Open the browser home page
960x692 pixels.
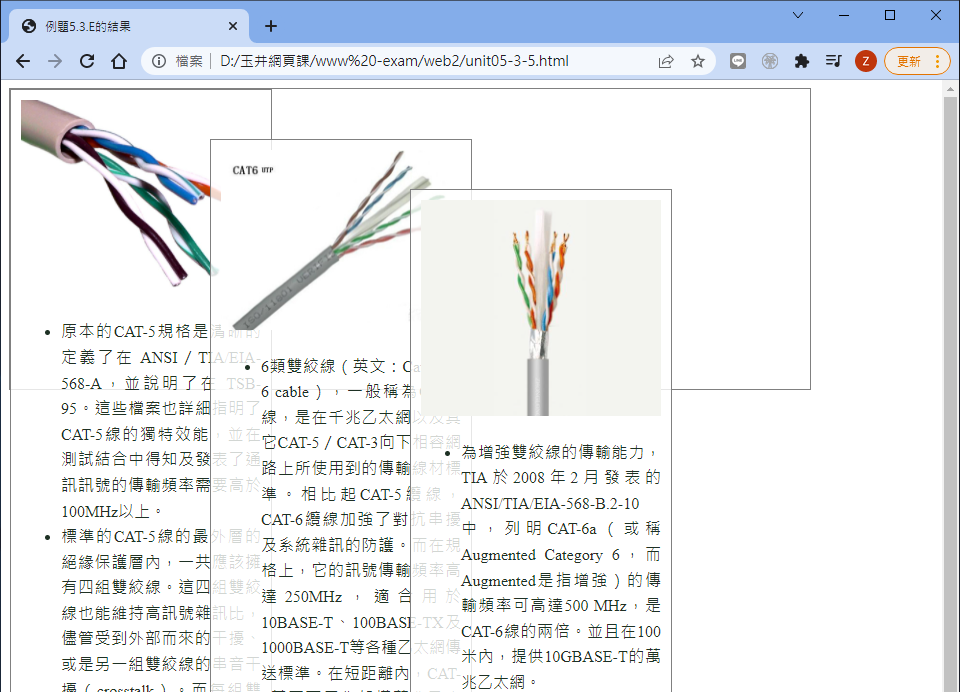coord(119,61)
